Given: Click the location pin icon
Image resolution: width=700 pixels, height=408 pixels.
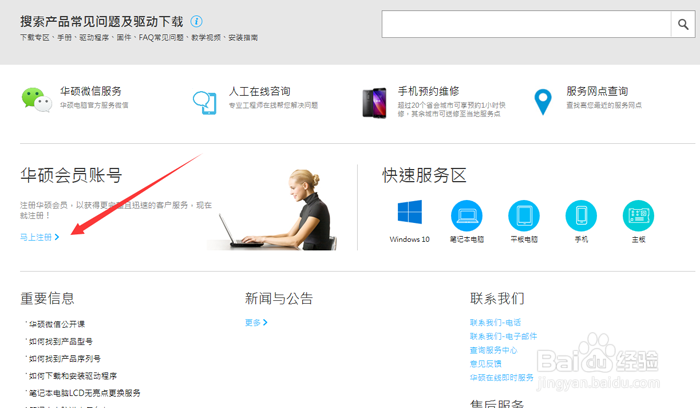Looking at the screenshot, I should 543,102.
